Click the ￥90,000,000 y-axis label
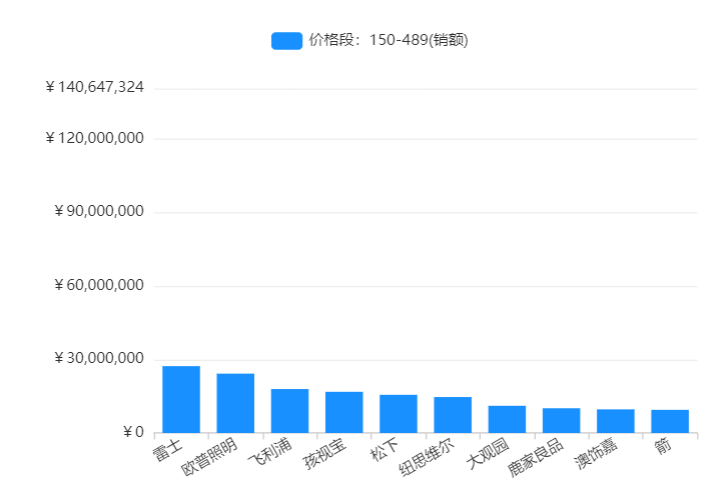 99,212
